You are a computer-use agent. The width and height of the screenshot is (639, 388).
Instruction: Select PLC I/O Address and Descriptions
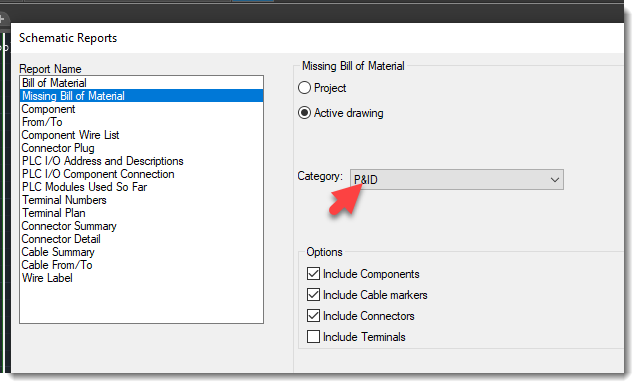pyautogui.click(x=141, y=161)
